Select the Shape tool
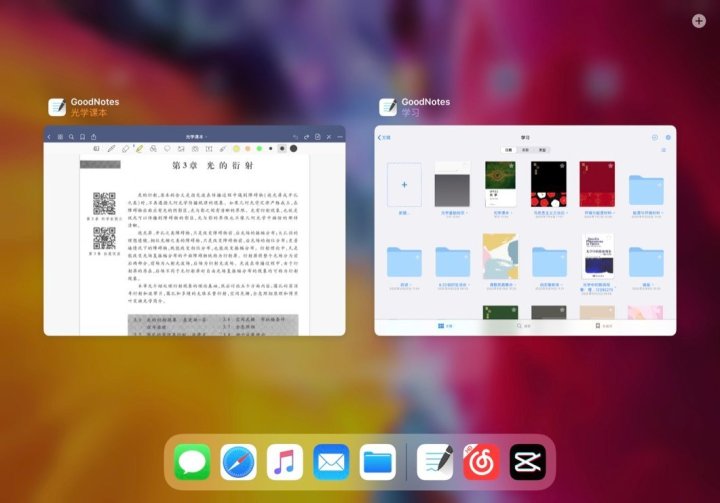 click(153, 149)
